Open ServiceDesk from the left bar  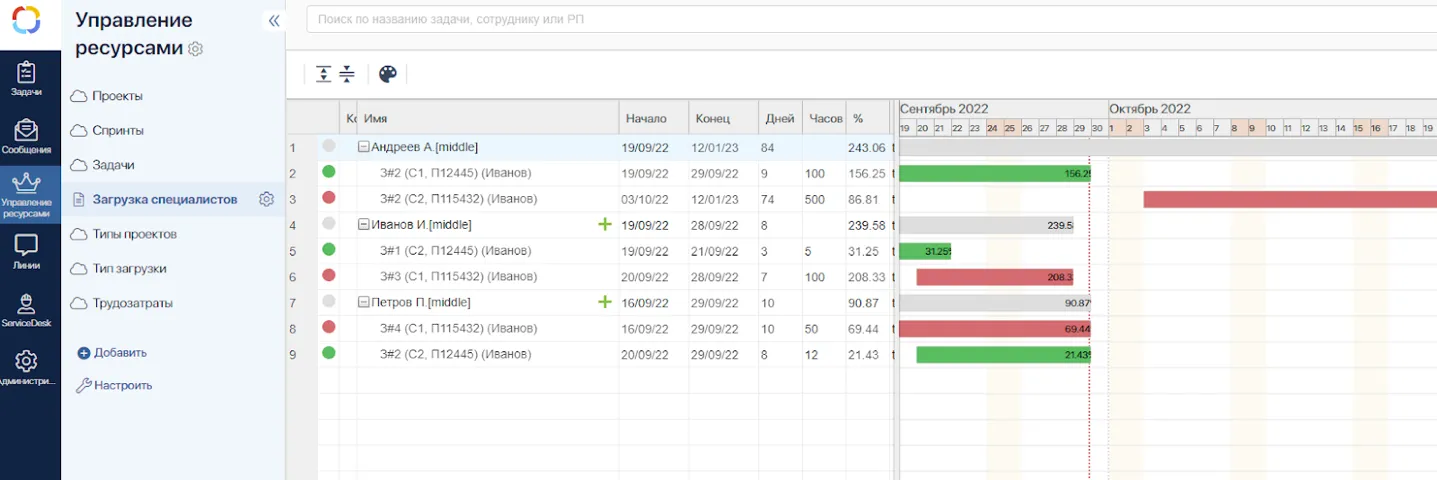pos(26,309)
